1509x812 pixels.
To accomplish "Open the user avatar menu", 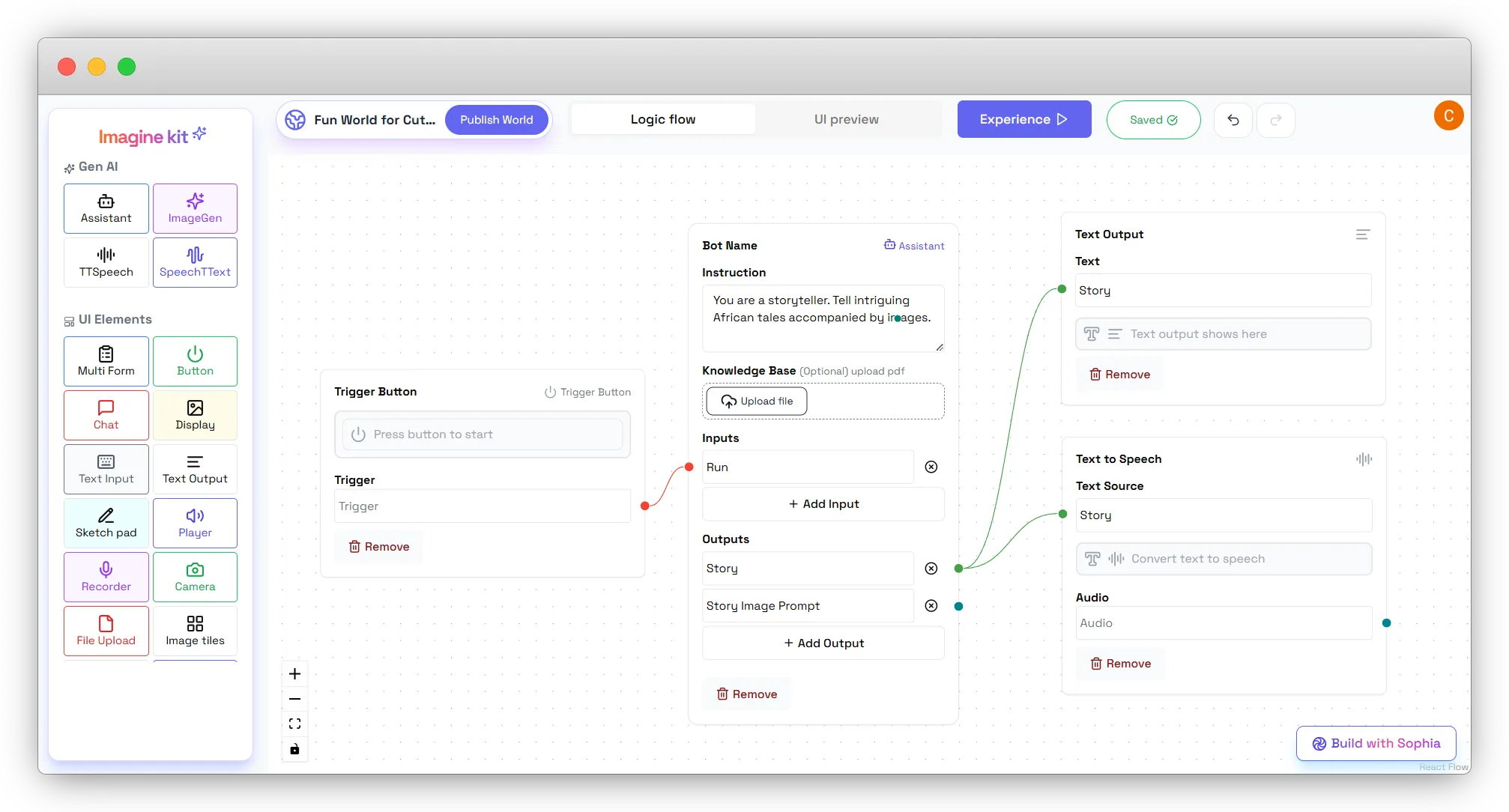I will click(x=1448, y=116).
